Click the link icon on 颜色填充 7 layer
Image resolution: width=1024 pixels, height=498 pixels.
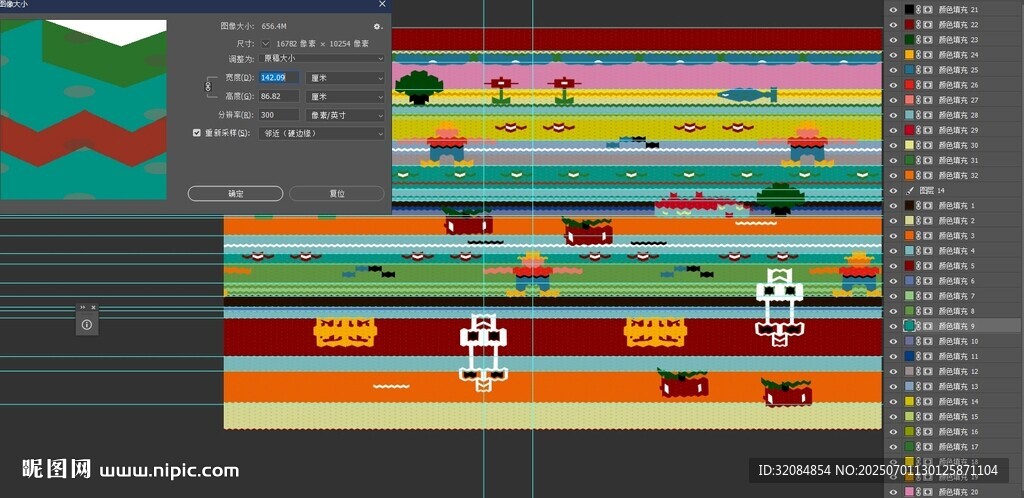(x=919, y=296)
